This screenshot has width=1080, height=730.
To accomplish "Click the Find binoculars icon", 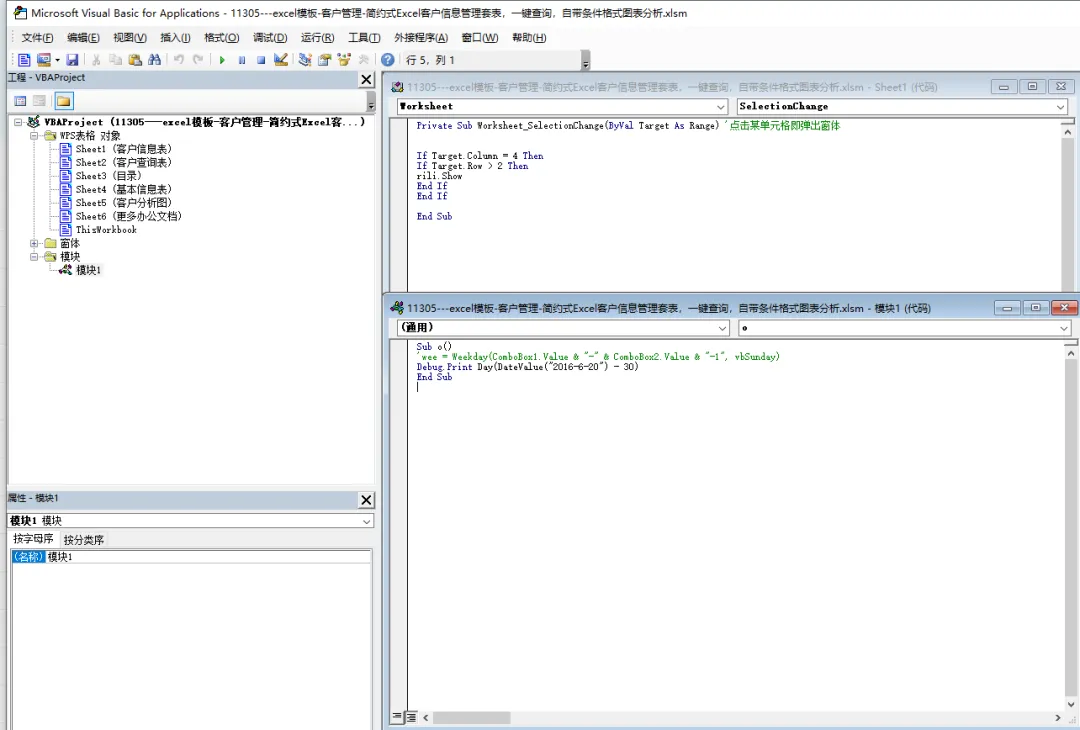I will click(154, 60).
